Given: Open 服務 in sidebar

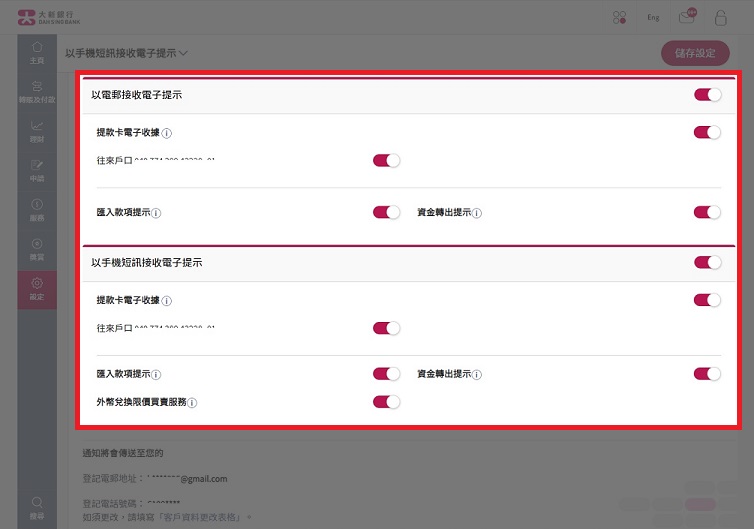Looking at the screenshot, I should pos(37,211).
